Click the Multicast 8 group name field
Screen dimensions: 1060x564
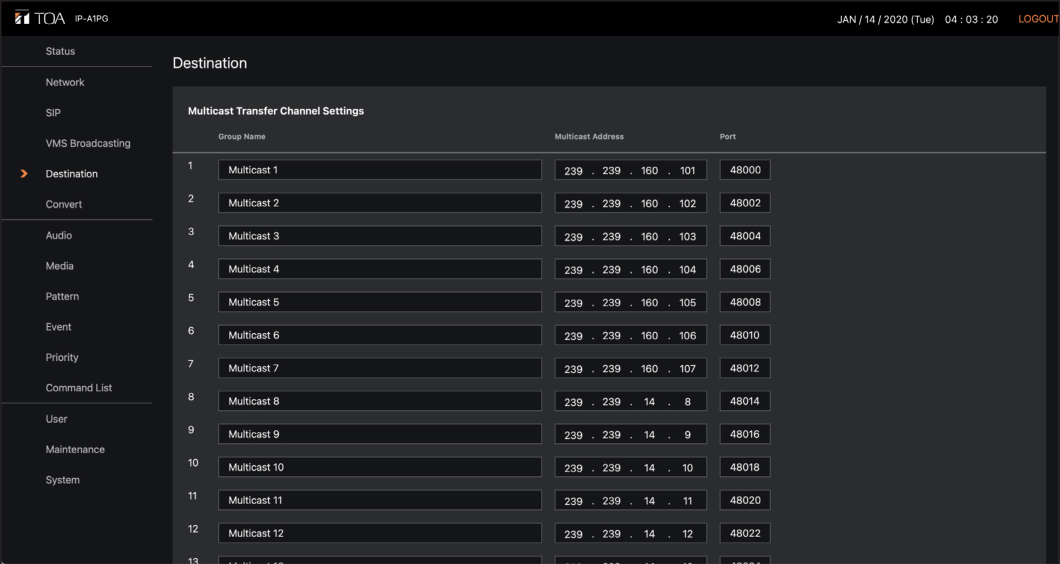click(x=380, y=401)
